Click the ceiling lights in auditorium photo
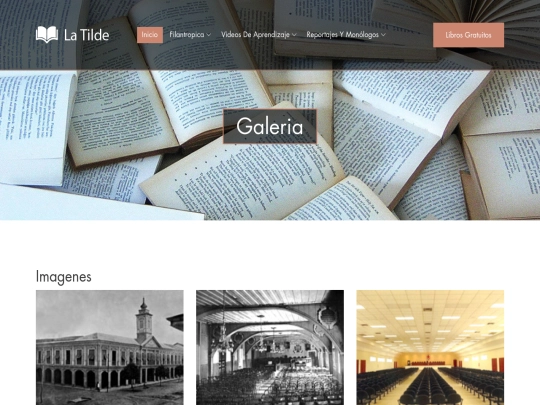540x405 pixels. coord(430,324)
